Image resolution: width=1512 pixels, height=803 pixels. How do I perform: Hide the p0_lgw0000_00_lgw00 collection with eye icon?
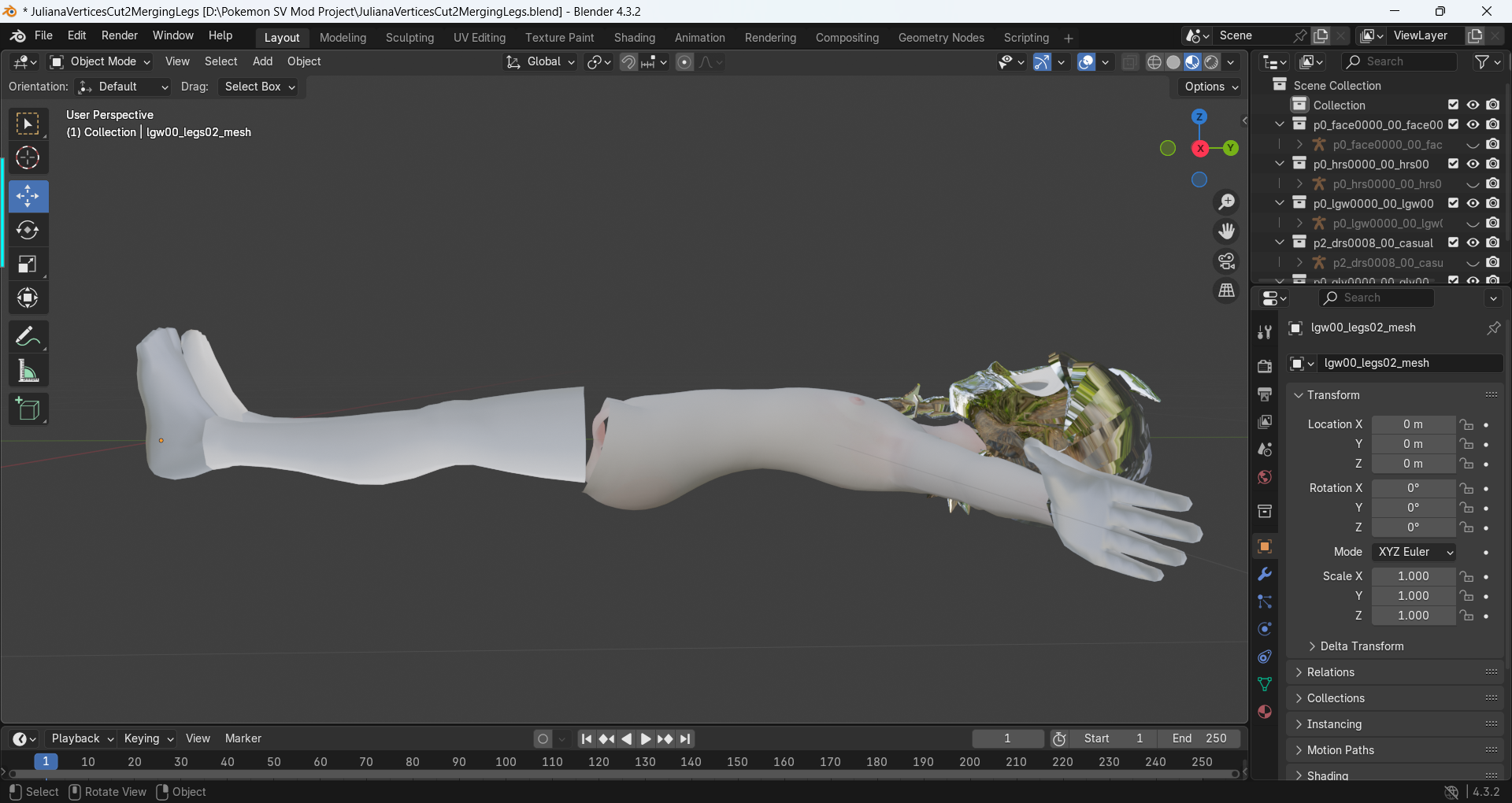click(x=1473, y=203)
